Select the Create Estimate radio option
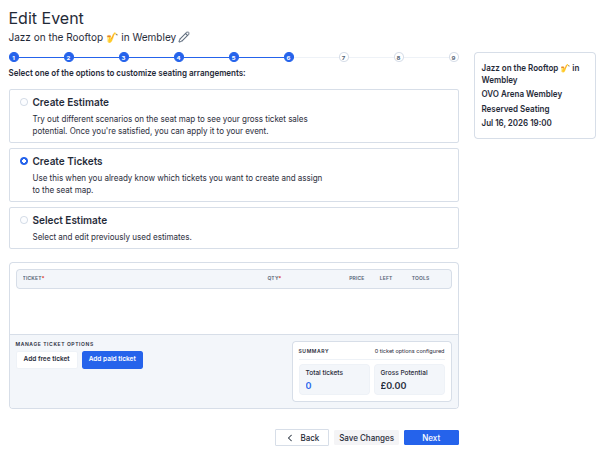The image size is (605, 463). tap(24, 102)
